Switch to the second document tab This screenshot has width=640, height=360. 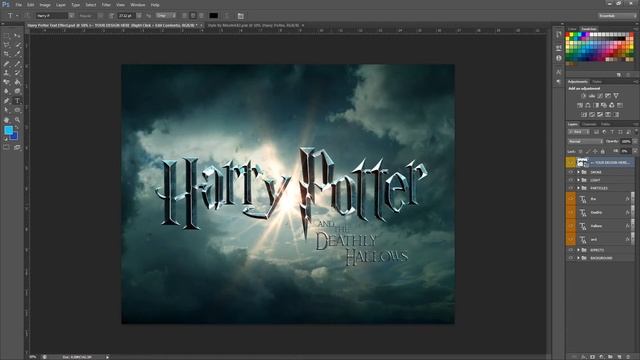[253, 25]
